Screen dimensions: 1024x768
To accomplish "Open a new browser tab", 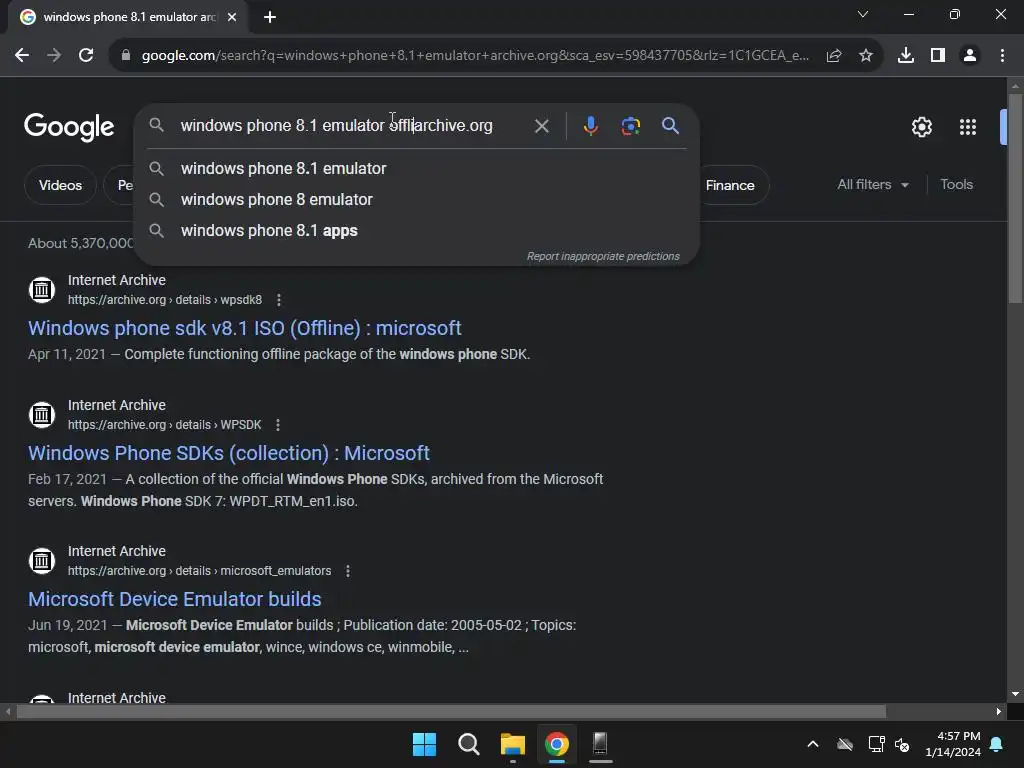I will [x=270, y=18].
